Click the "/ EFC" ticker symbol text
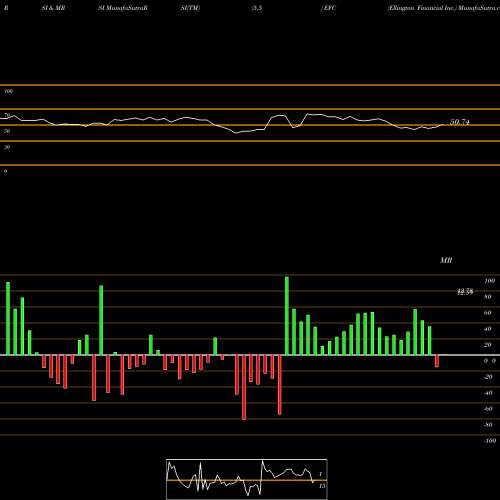500x500 pixels. point(328,8)
